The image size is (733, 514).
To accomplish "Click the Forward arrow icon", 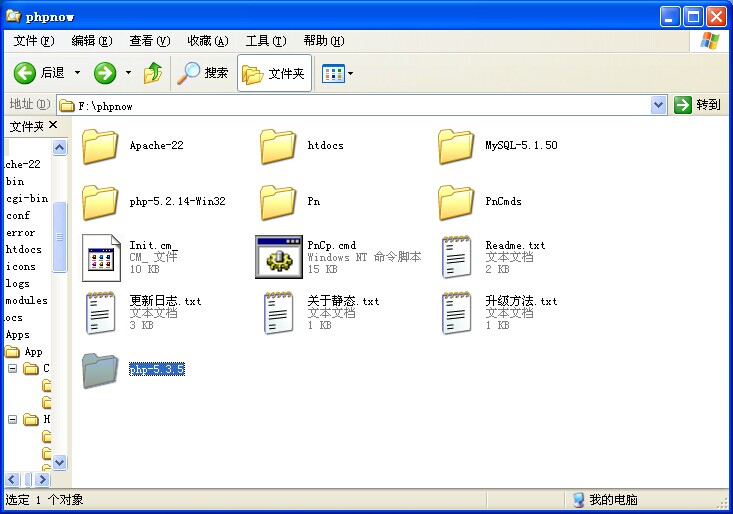I will tap(105, 73).
